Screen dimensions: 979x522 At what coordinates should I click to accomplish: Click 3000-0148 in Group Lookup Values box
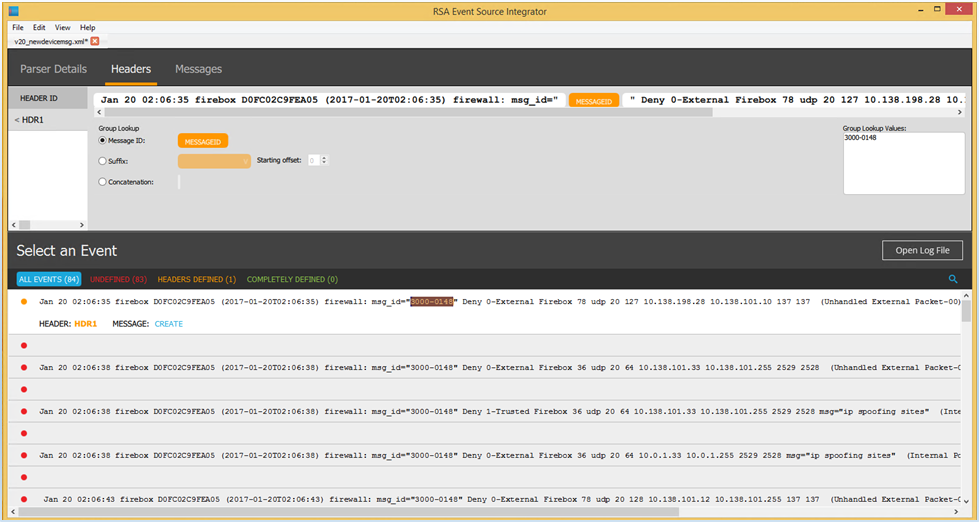point(860,137)
